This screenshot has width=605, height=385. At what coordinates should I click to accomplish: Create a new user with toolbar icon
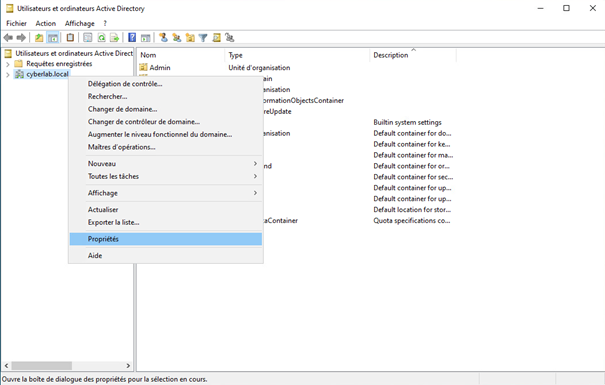[x=163, y=38]
